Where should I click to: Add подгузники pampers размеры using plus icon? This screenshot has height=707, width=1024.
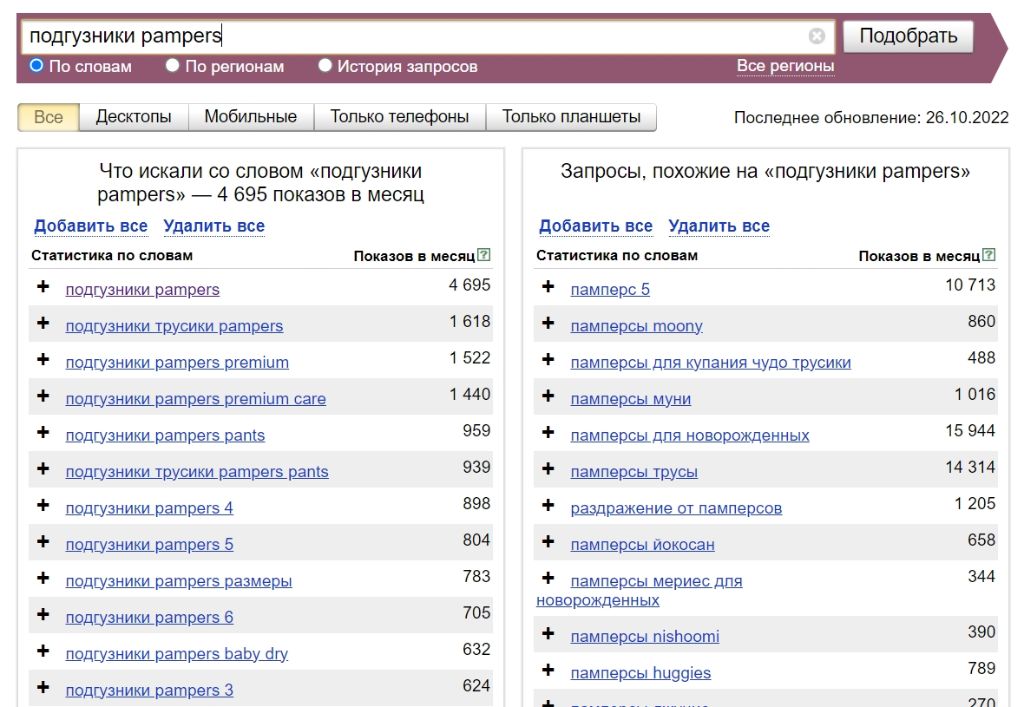pyautogui.click(x=43, y=578)
